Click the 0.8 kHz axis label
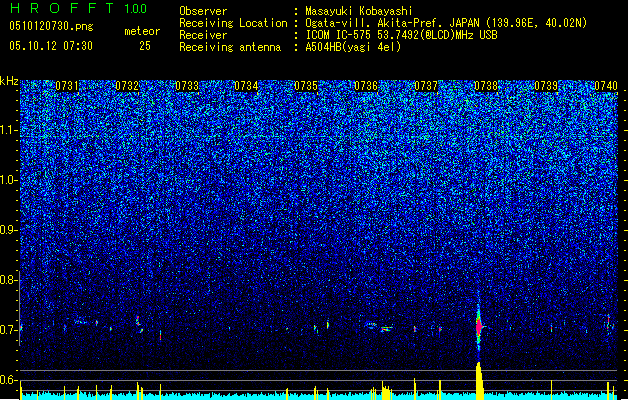The height and width of the screenshot is (400, 629). 8,280
